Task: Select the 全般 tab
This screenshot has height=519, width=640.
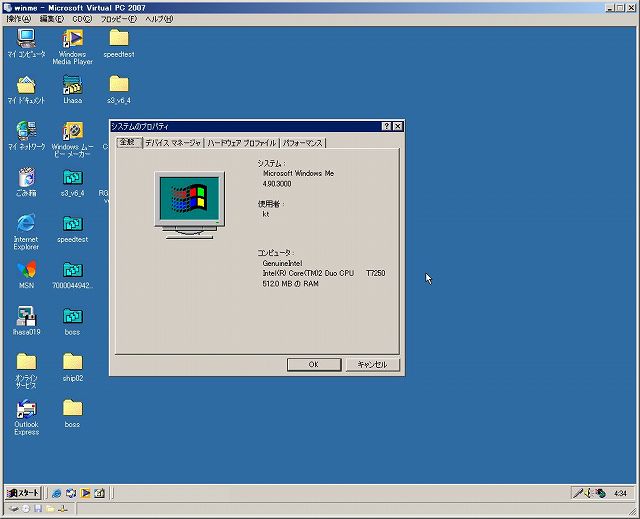Action: 129,142
